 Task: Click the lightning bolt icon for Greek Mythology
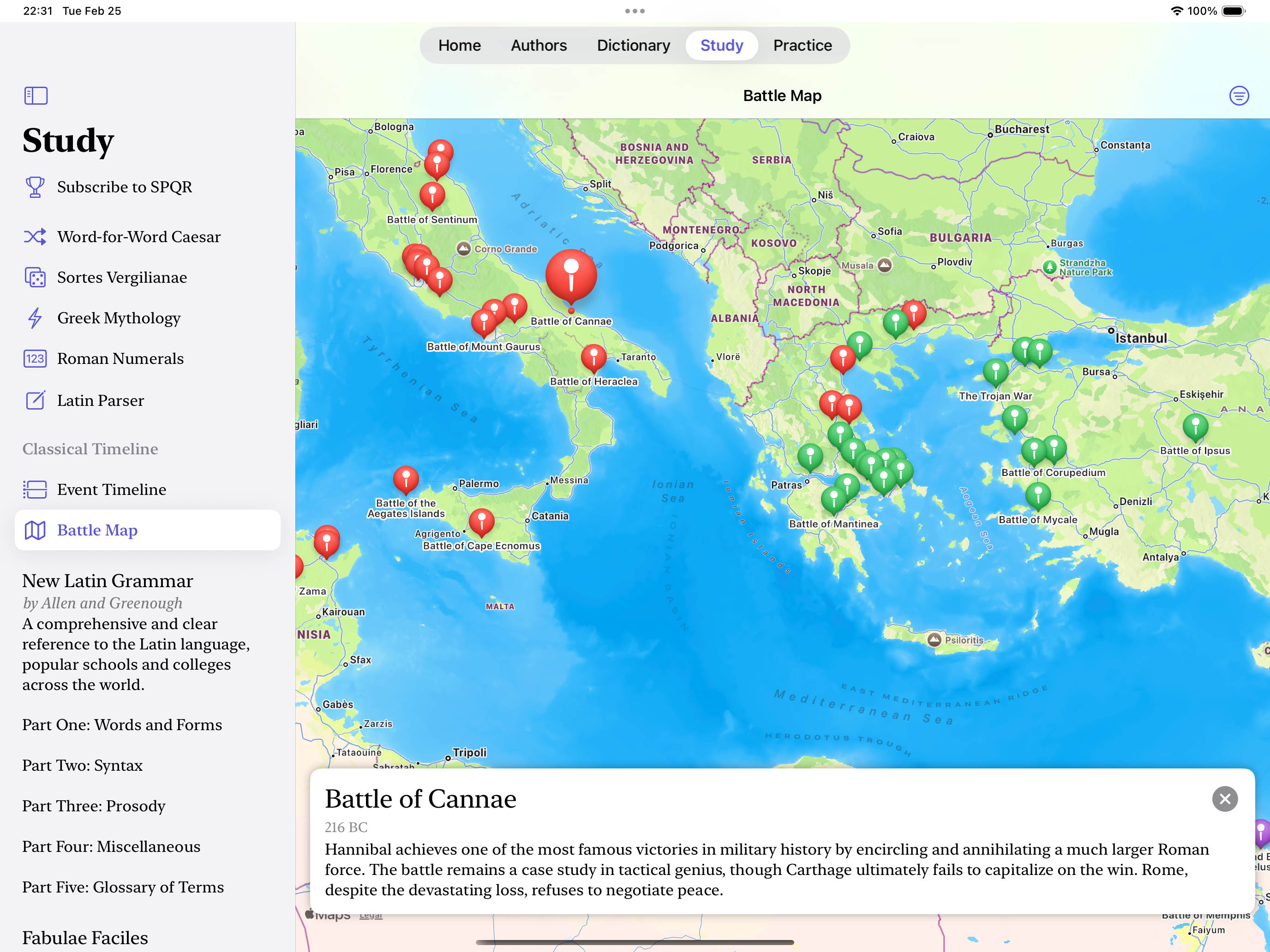coord(35,318)
